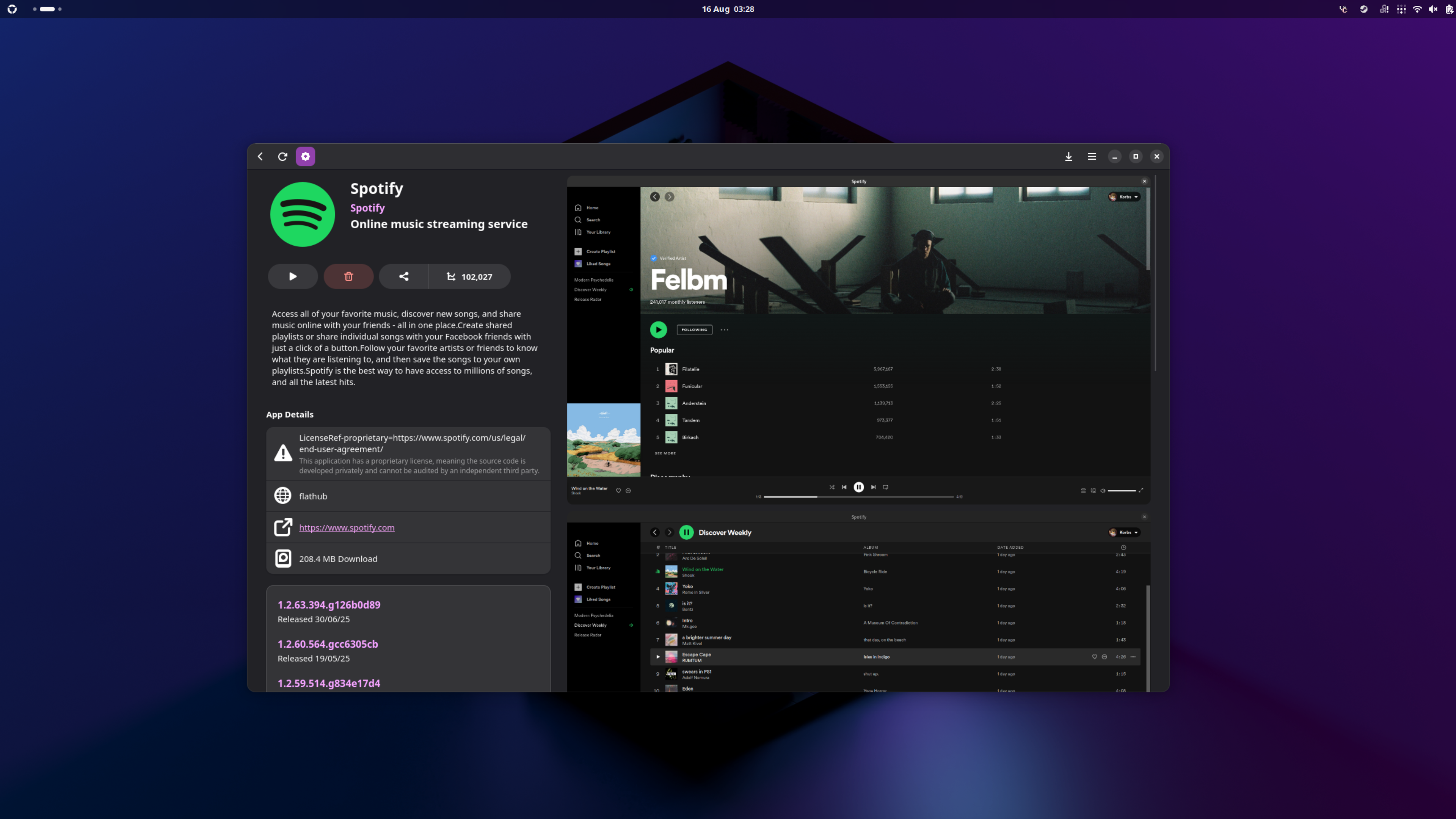Click the Steam tray icon
Screen dimensions: 1456x819
coord(1363,9)
